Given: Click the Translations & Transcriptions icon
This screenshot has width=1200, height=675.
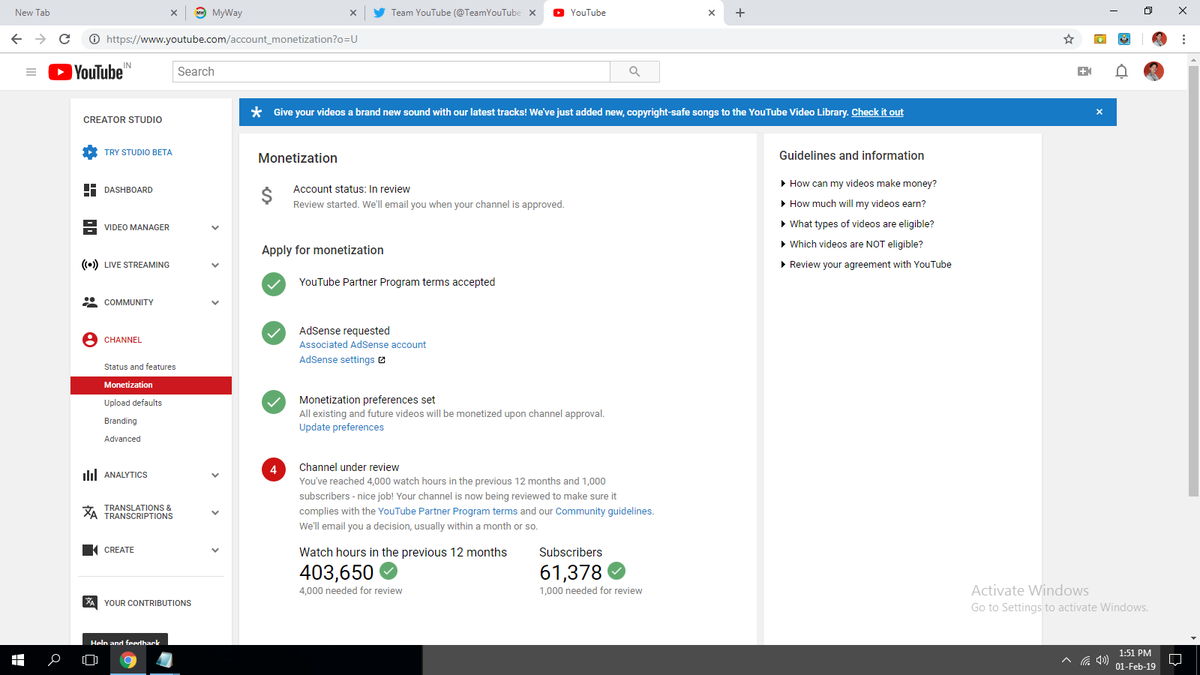Looking at the screenshot, I should coord(89,512).
